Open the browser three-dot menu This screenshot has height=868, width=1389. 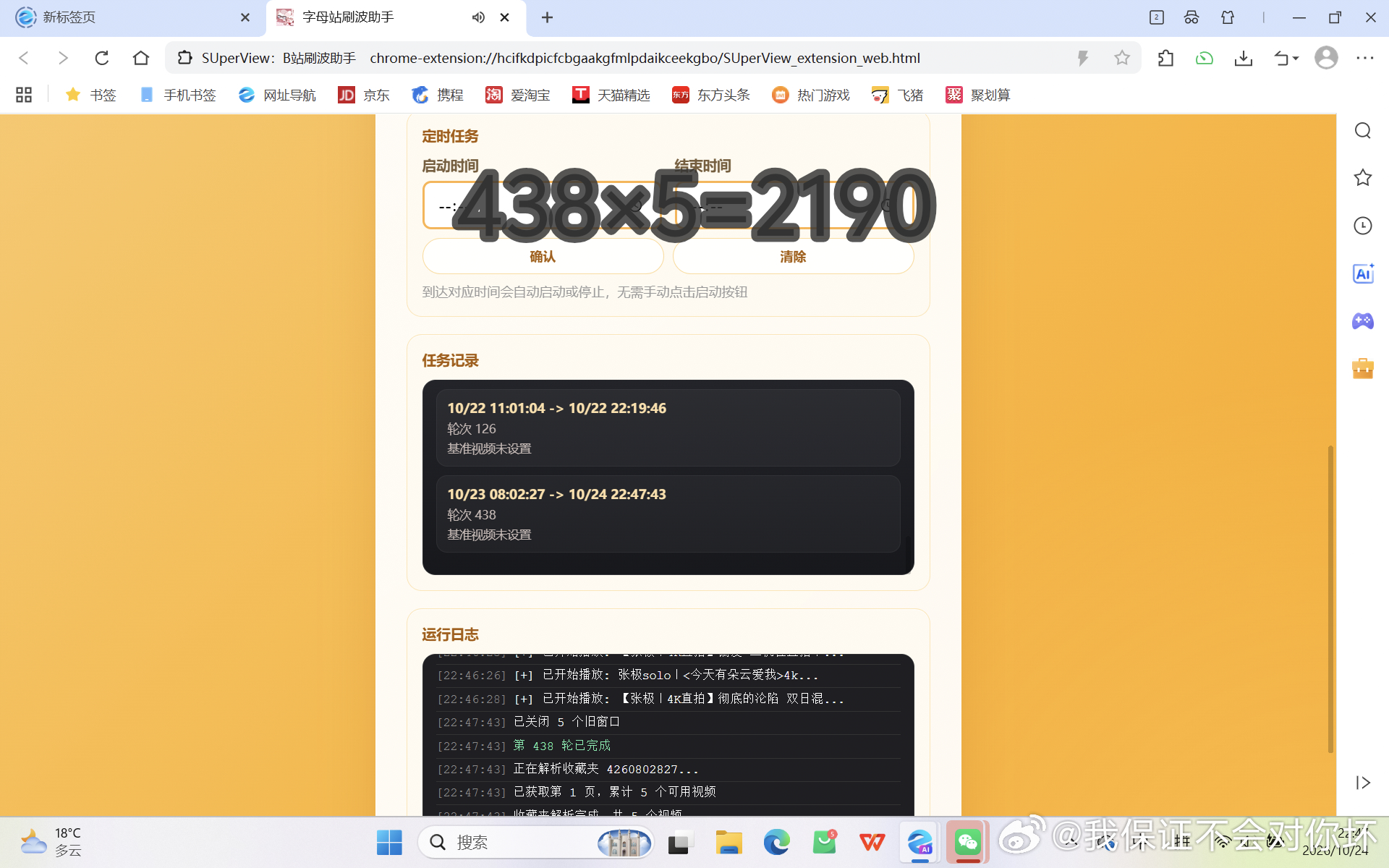click(x=1365, y=58)
